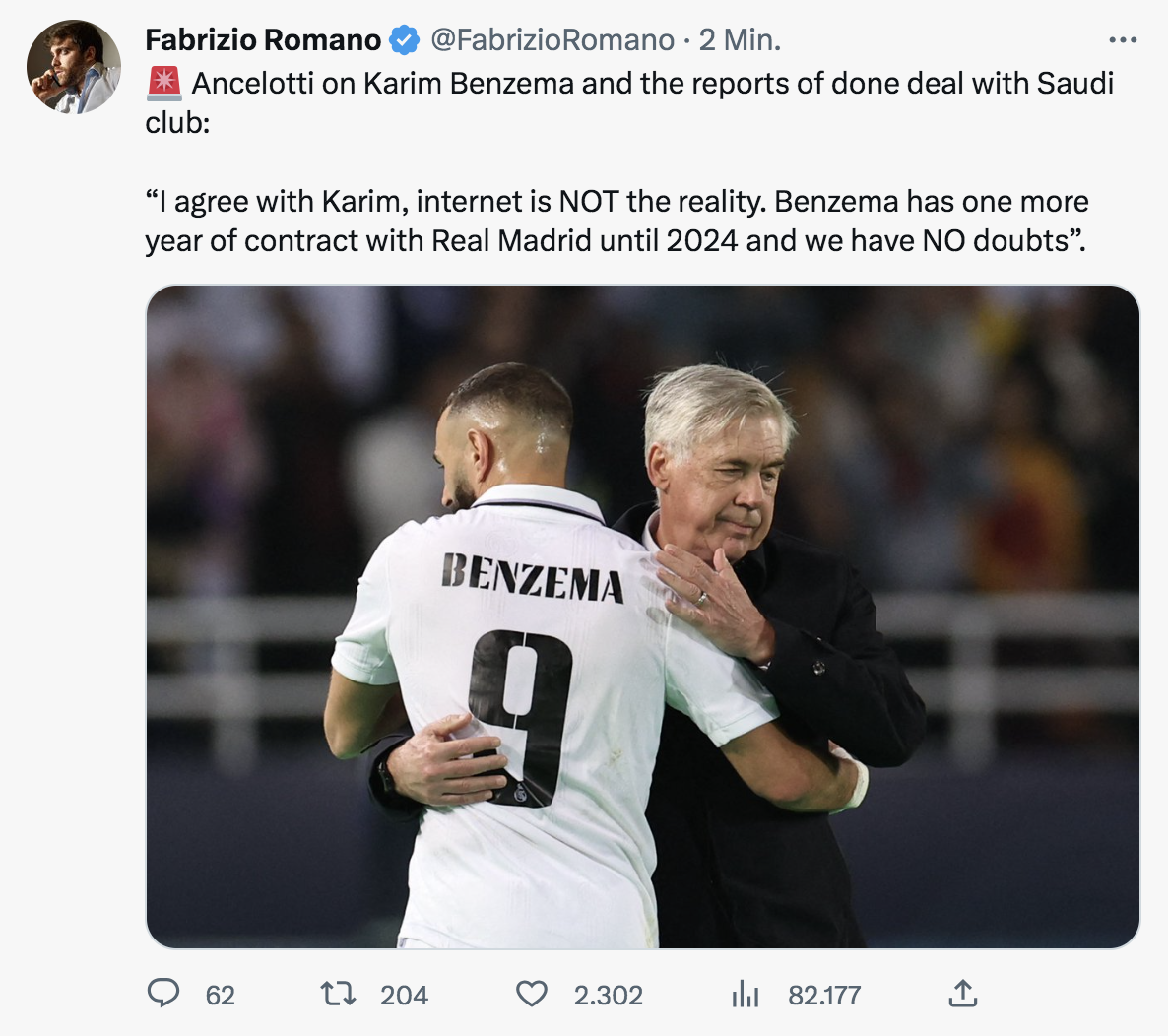1168x1036 pixels.
Task: Click the reply count 62
Action: [x=221, y=995]
